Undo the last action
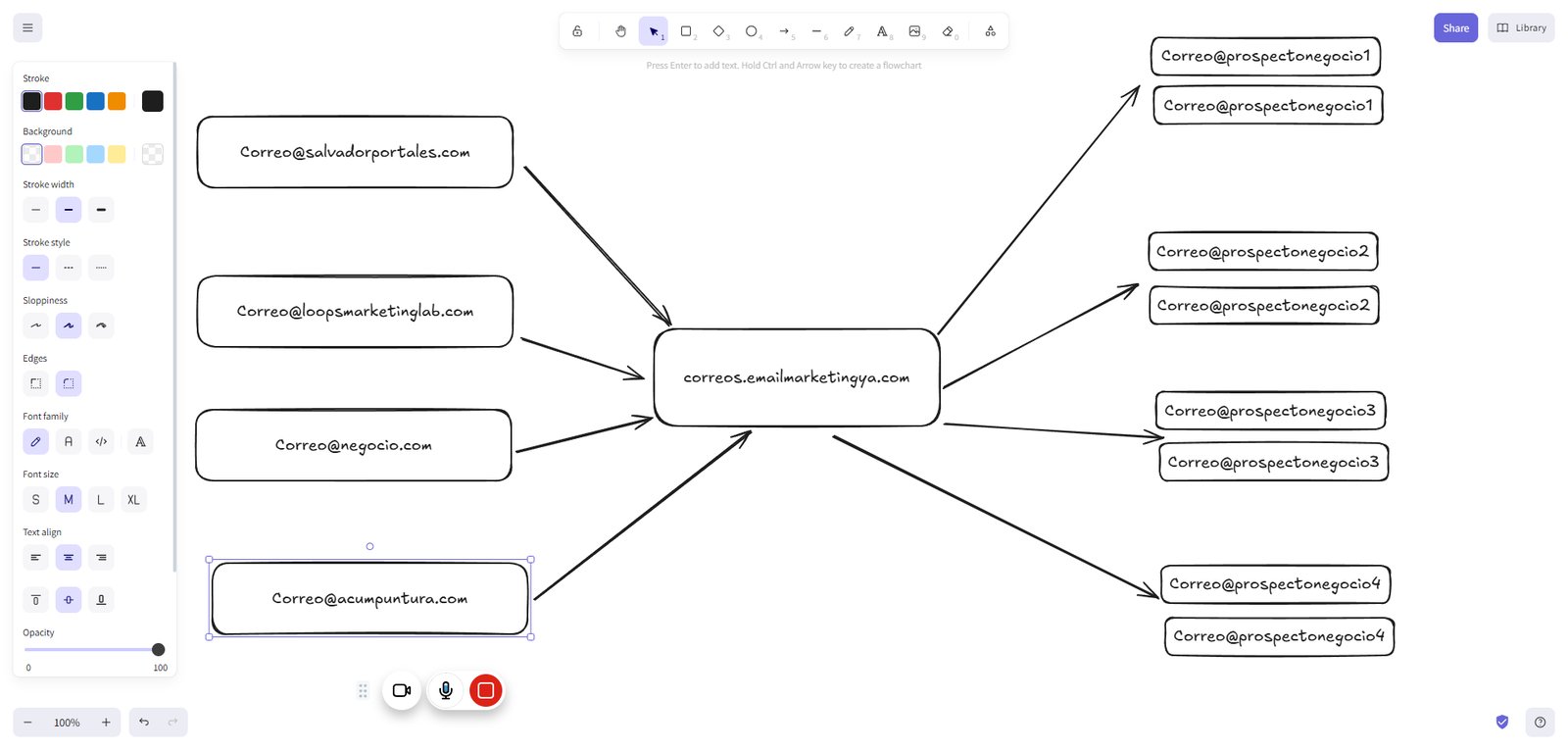Image resolution: width=1568 pixels, height=750 pixels. pyautogui.click(x=144, y=723)
